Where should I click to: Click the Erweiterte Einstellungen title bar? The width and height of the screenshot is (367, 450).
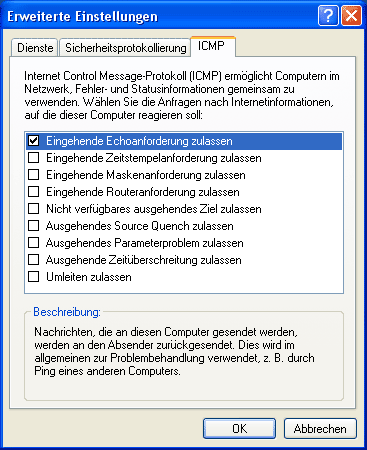point(160,16)
